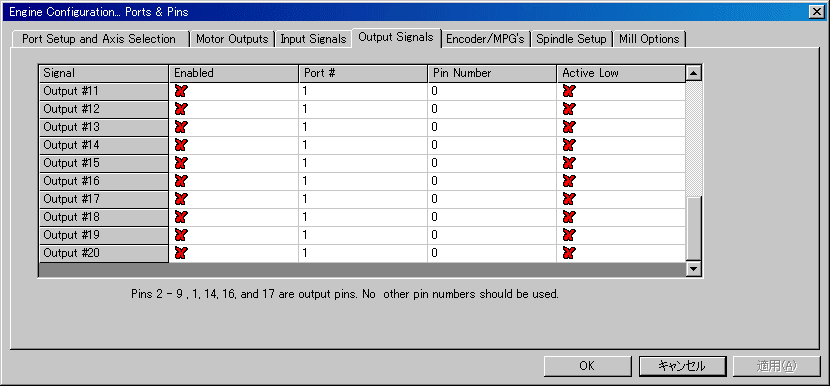Switch to Input Signals tab

(x=313, y=39)
